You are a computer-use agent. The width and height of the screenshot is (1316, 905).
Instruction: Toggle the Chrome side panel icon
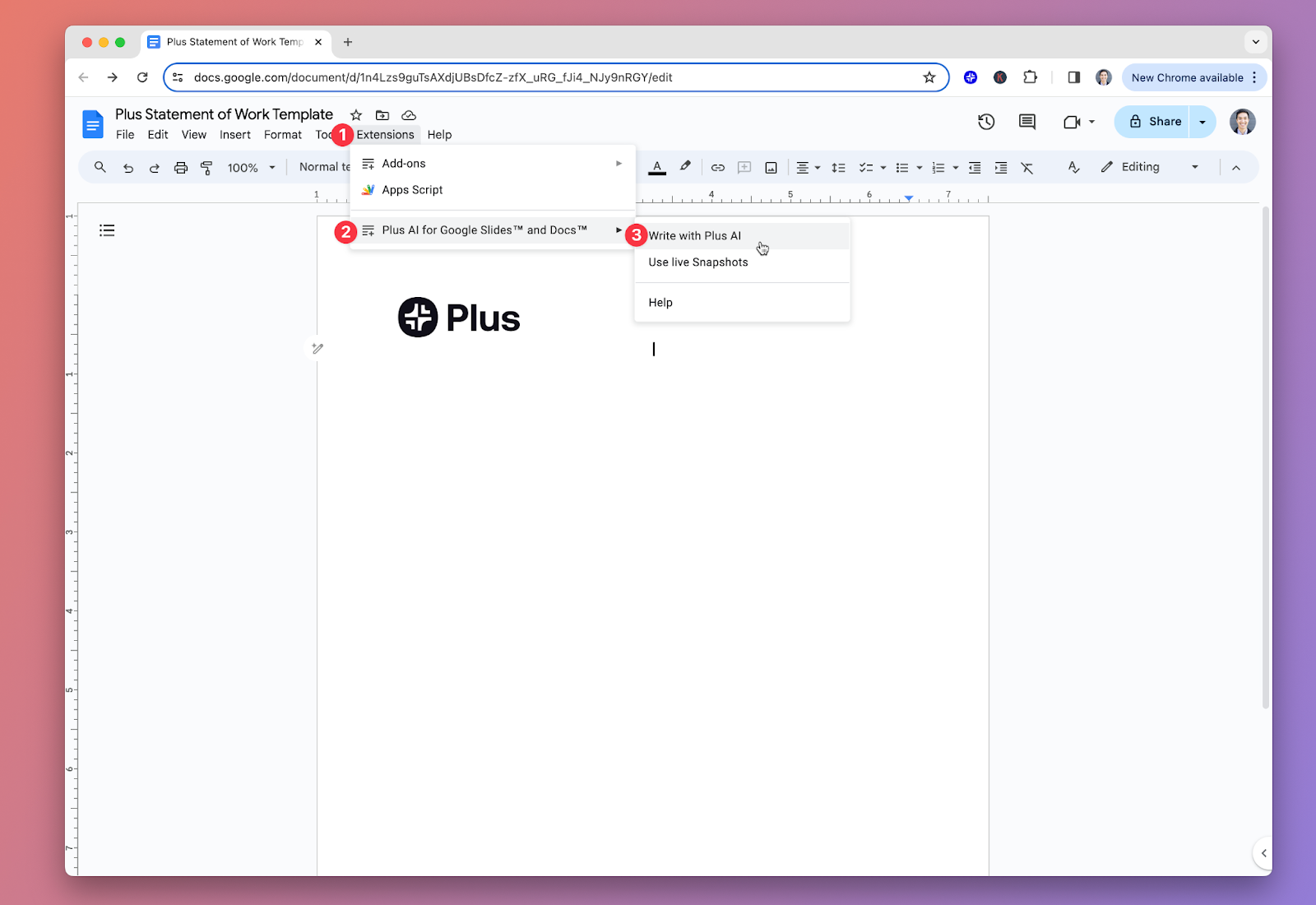[1074, 77]
